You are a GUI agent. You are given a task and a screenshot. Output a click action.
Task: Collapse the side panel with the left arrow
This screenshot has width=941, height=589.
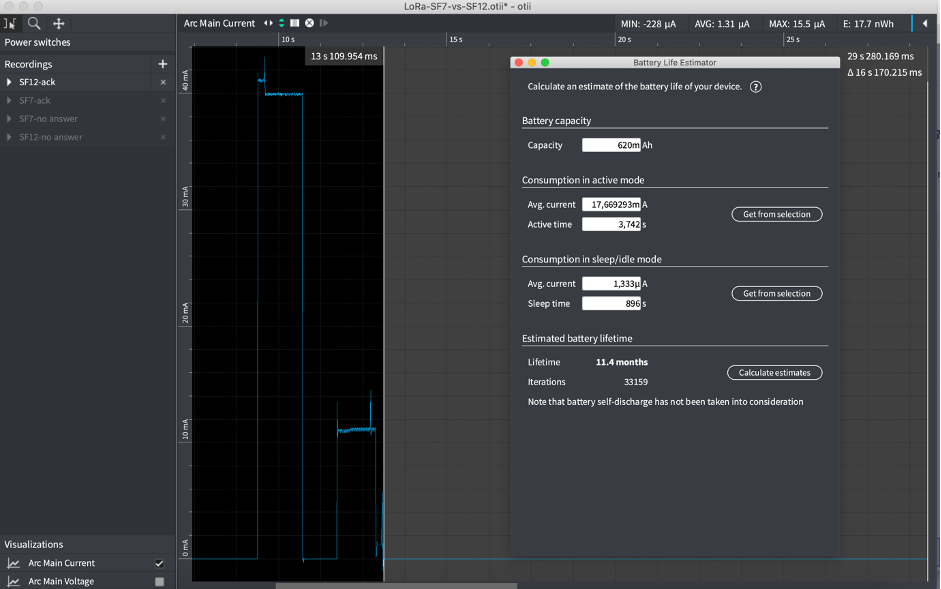[925, 23]
